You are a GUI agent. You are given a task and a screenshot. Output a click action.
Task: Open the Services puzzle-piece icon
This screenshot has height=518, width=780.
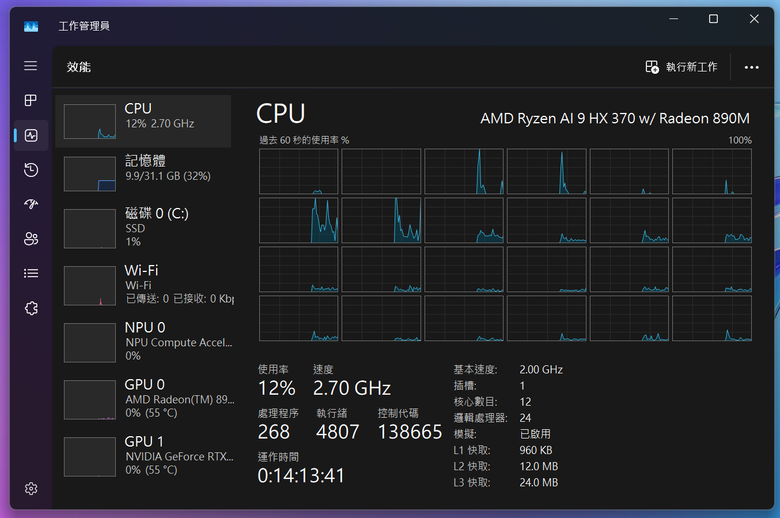click(31, 308)
